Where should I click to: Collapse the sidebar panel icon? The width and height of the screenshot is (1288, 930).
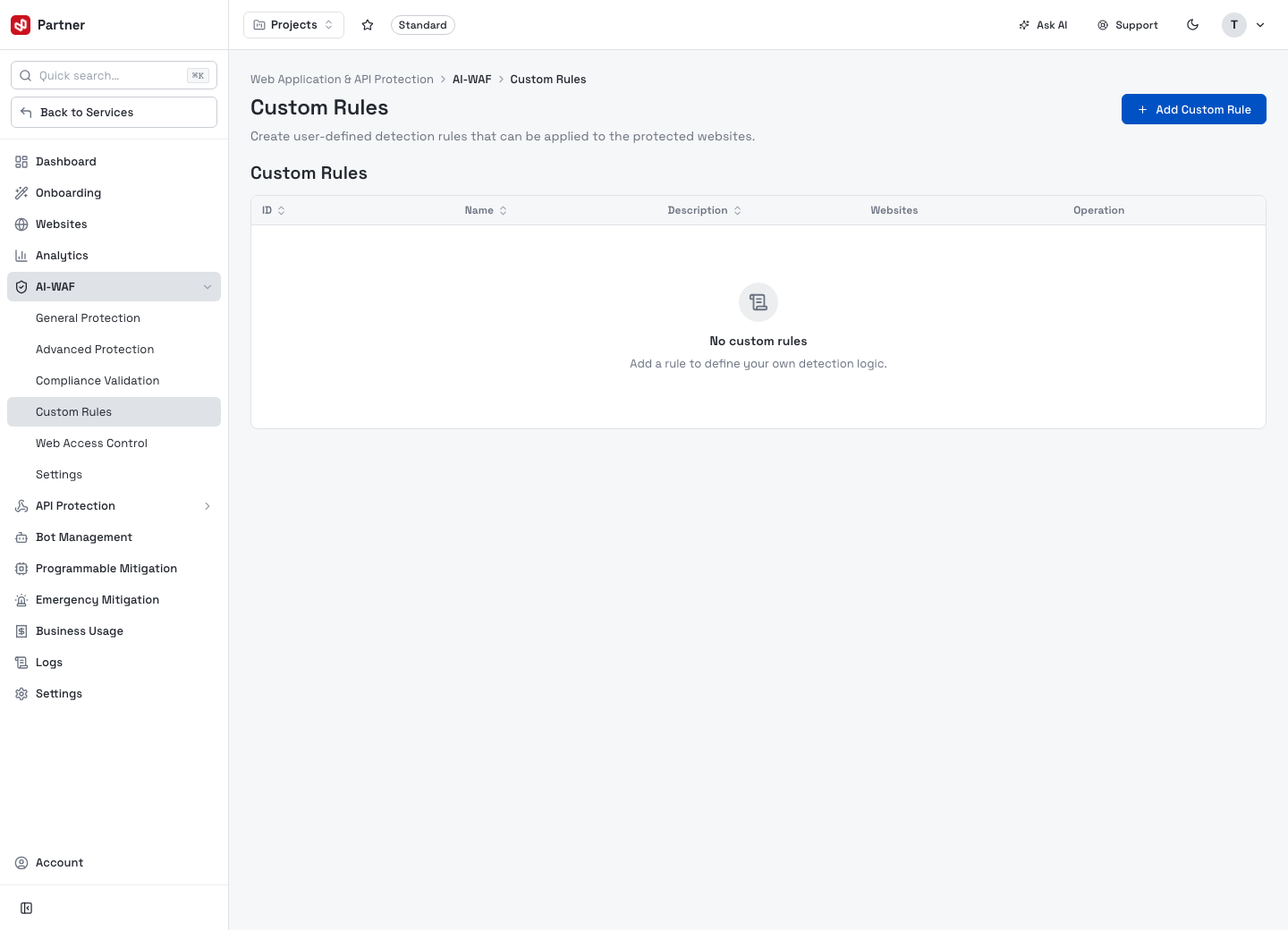click(27, 909)
